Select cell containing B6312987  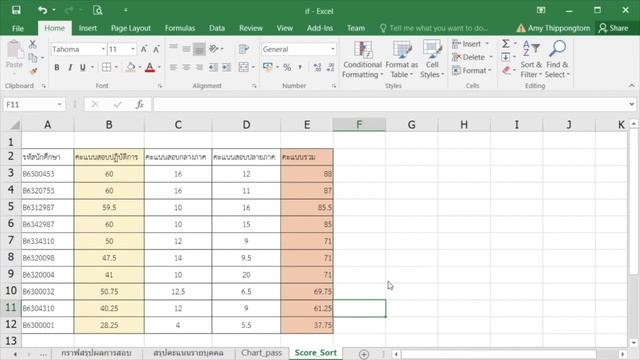point(48,207)
